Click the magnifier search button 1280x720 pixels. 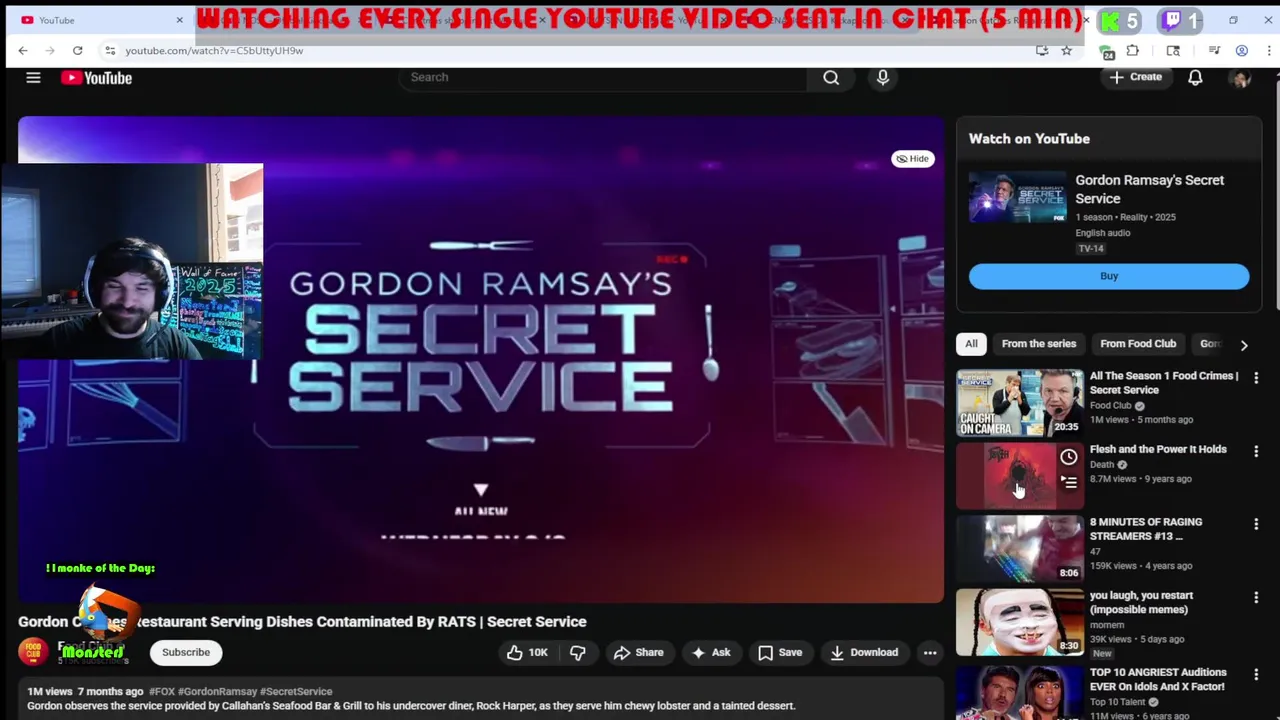[831, 77]
